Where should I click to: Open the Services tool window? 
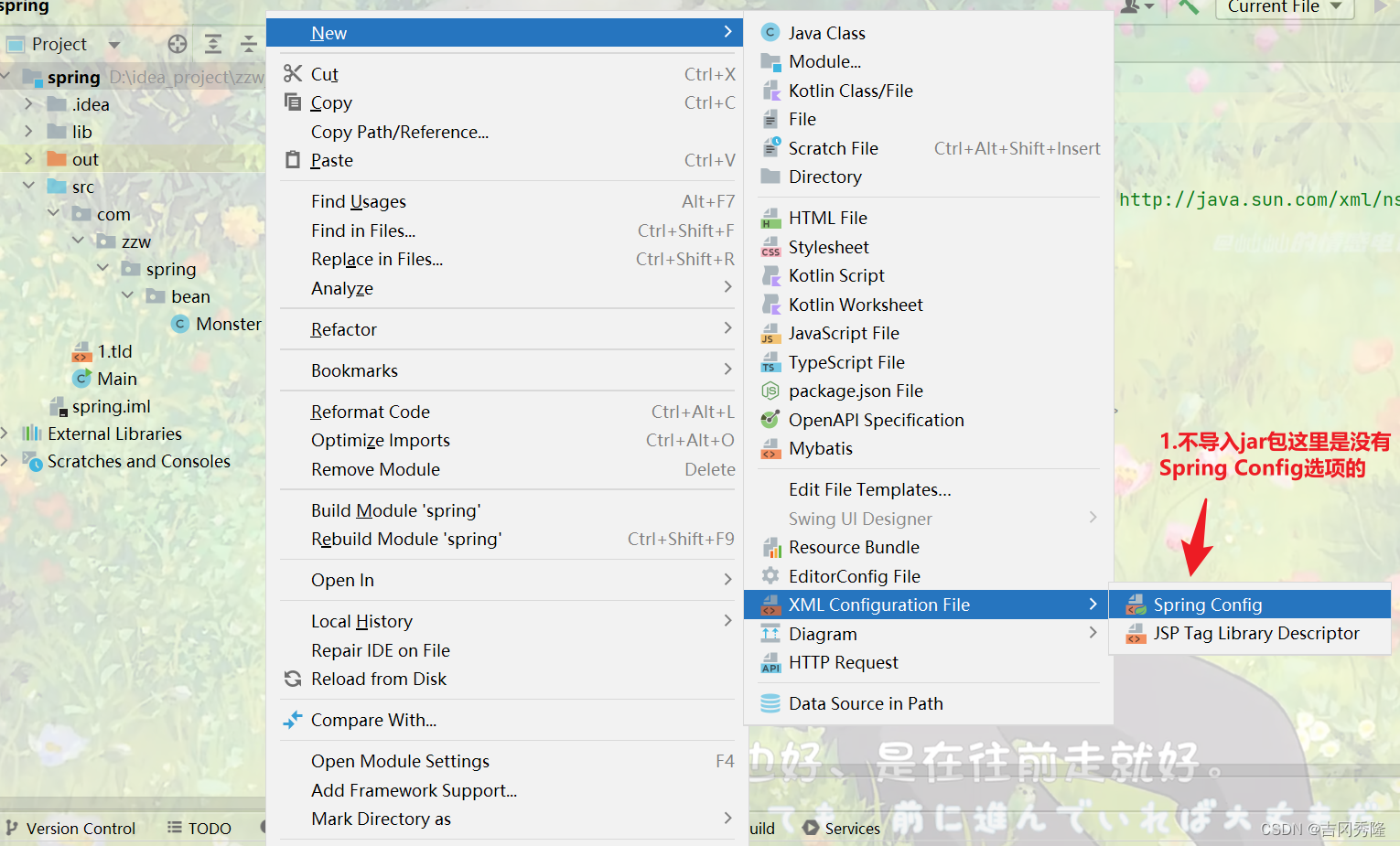tap(842, 828)
